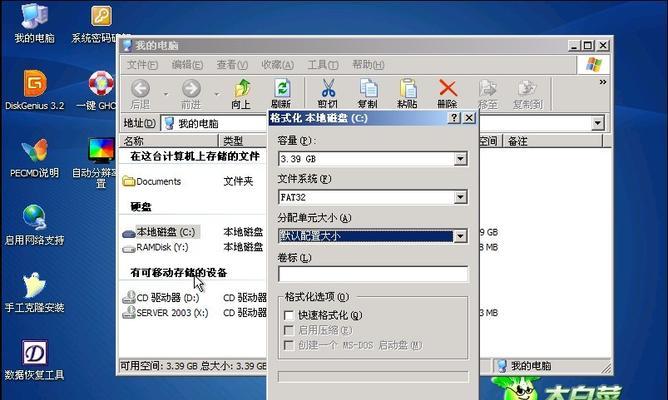Close the format dialog

[x=469, y=118]
